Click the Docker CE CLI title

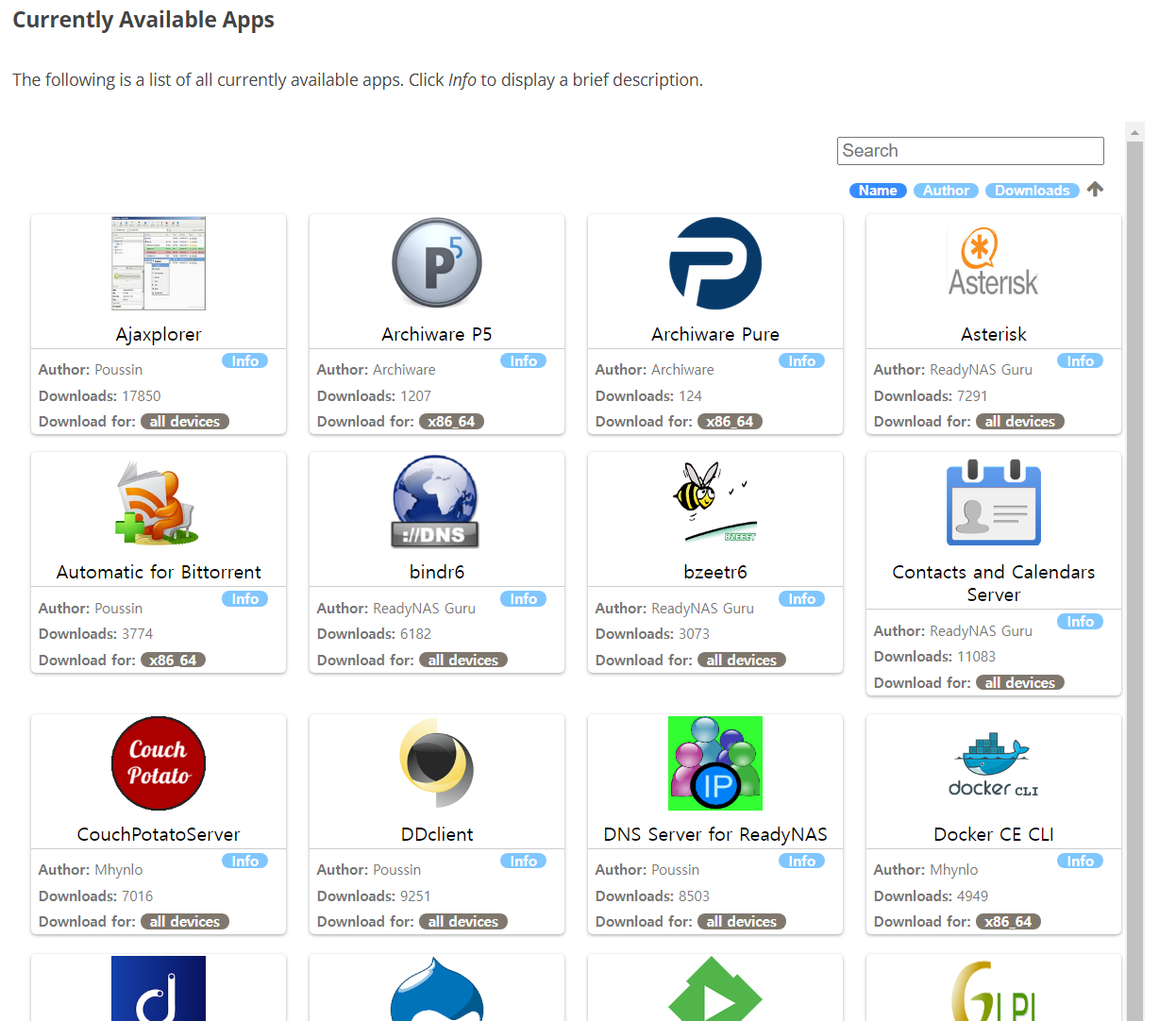click(994, 834)
